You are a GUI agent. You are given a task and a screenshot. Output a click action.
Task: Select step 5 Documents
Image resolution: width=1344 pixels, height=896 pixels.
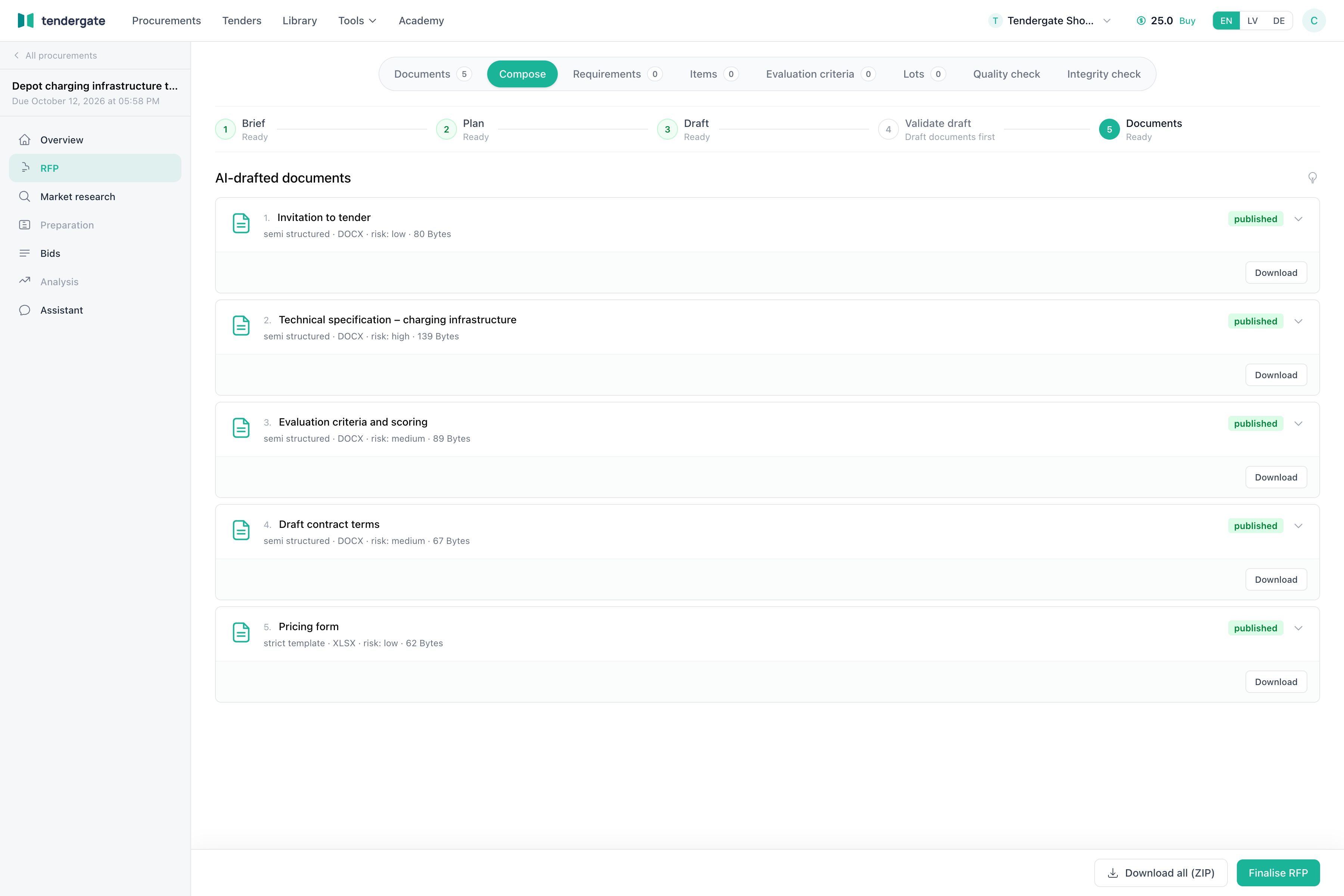pos(1141,129)
